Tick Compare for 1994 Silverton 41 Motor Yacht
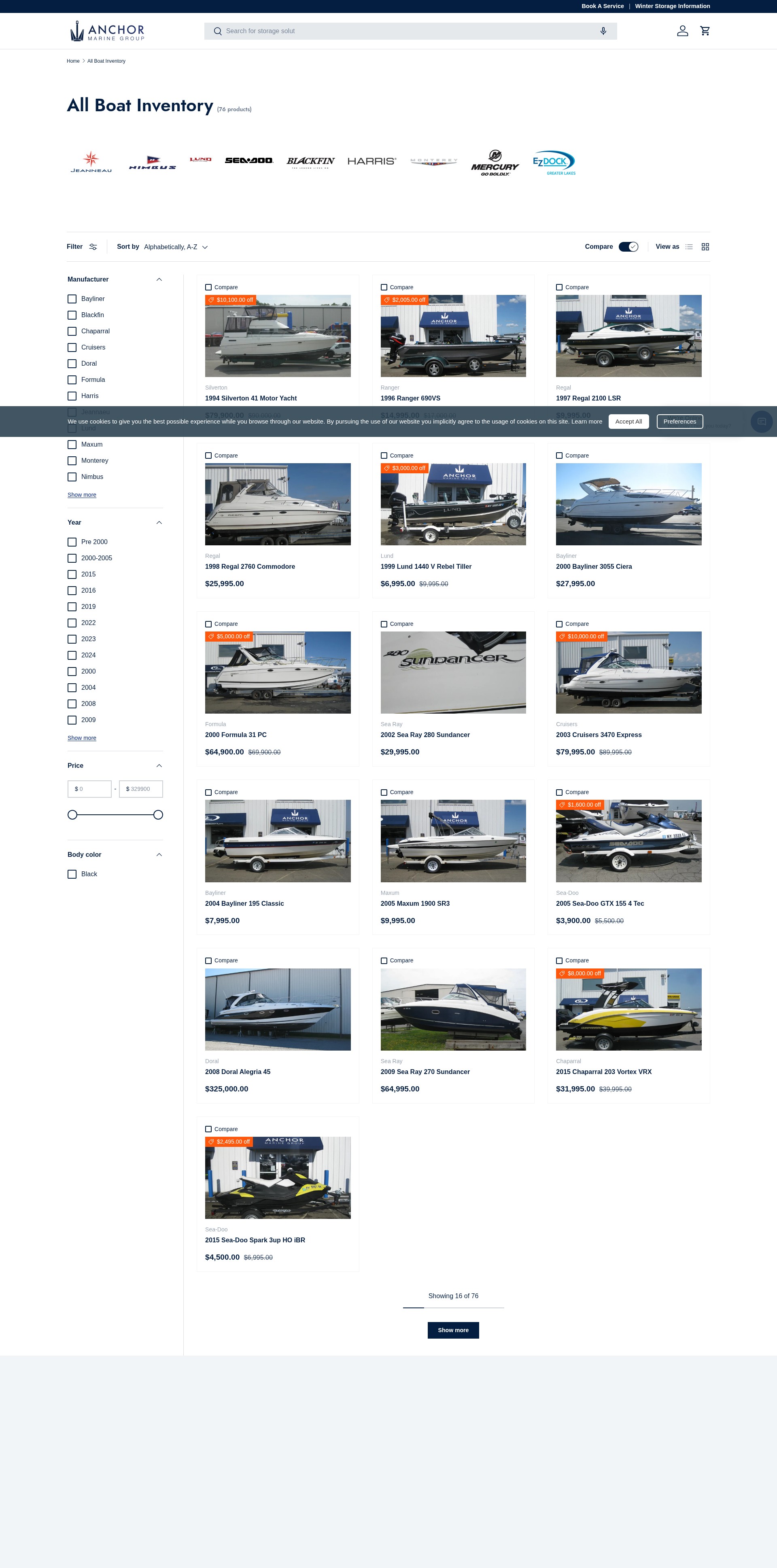This screenshot has height=1568, width=777. pos(208,287)
